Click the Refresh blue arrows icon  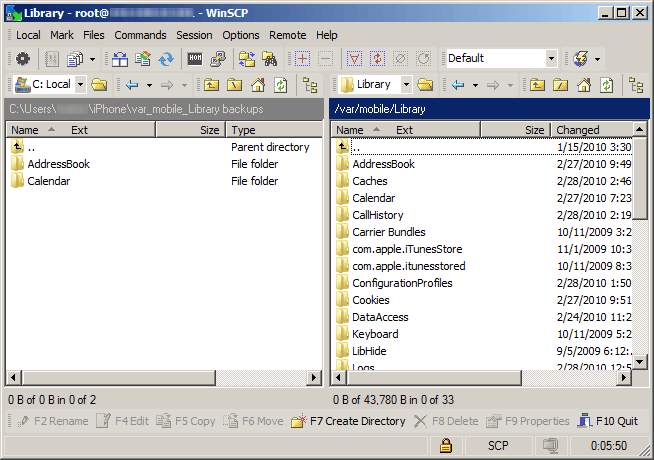pos(166,59)
